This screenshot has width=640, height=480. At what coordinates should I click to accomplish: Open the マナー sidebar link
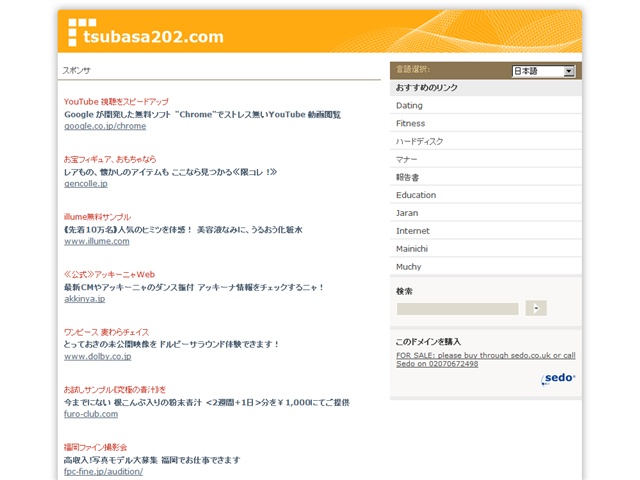[x=406, y=159]
